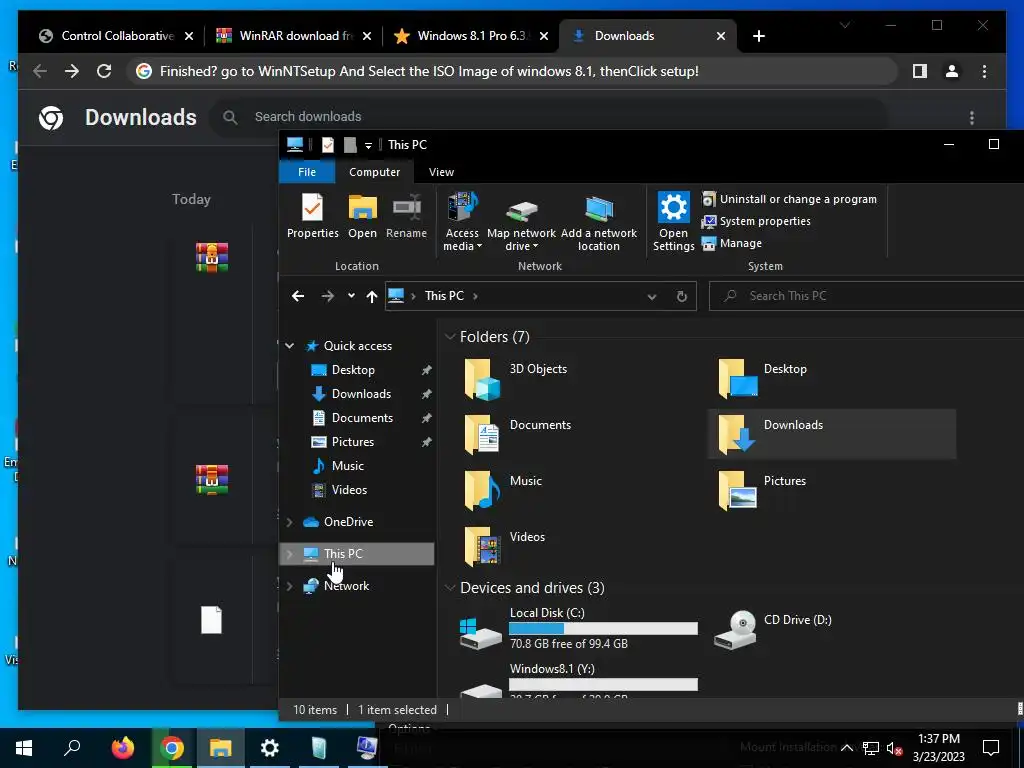
Task: Go up one folder level
Action: (x=372, y=296)
